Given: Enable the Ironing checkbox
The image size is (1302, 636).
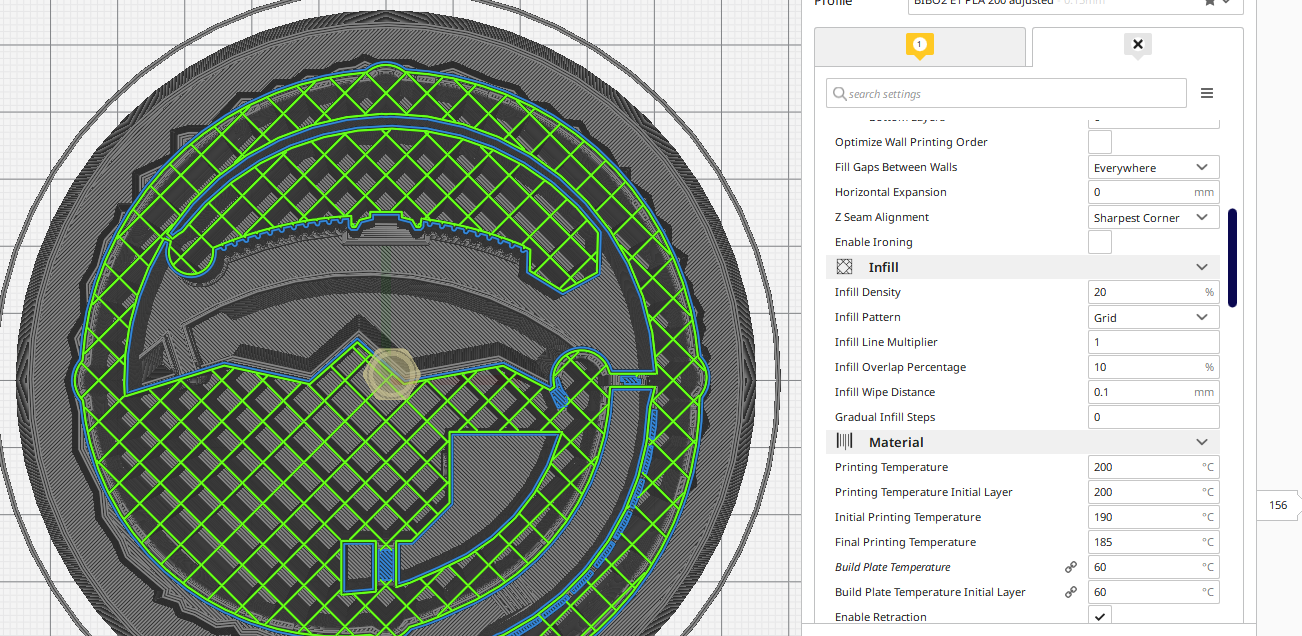Looking at the screenshot, I should 1100,242.
